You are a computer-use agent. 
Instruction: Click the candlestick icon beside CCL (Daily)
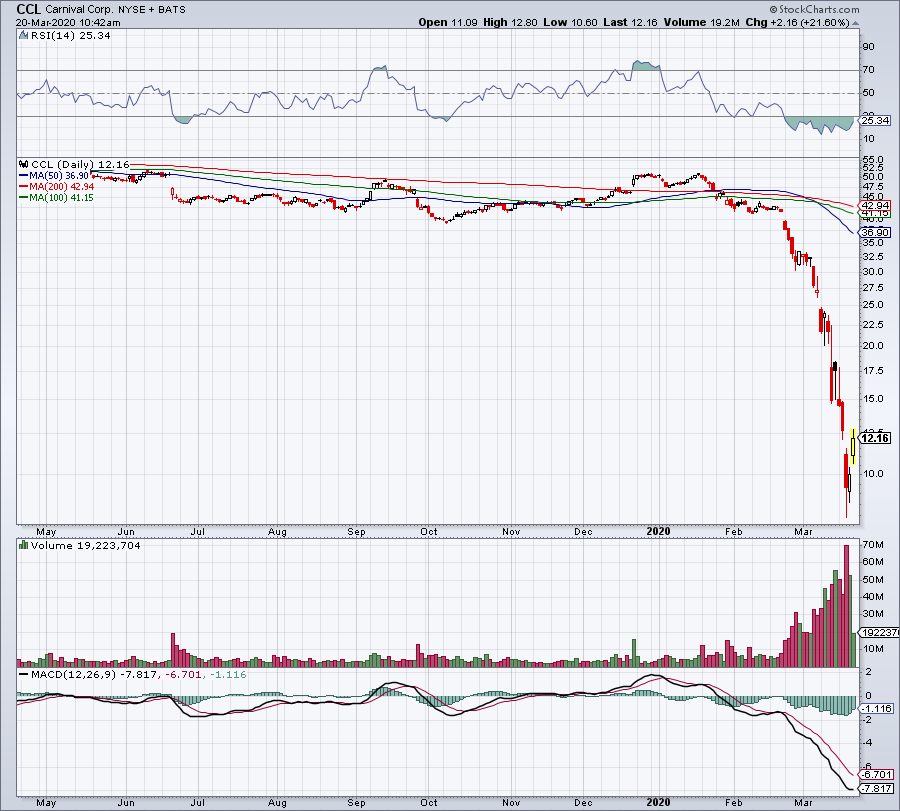pos(24,163)
